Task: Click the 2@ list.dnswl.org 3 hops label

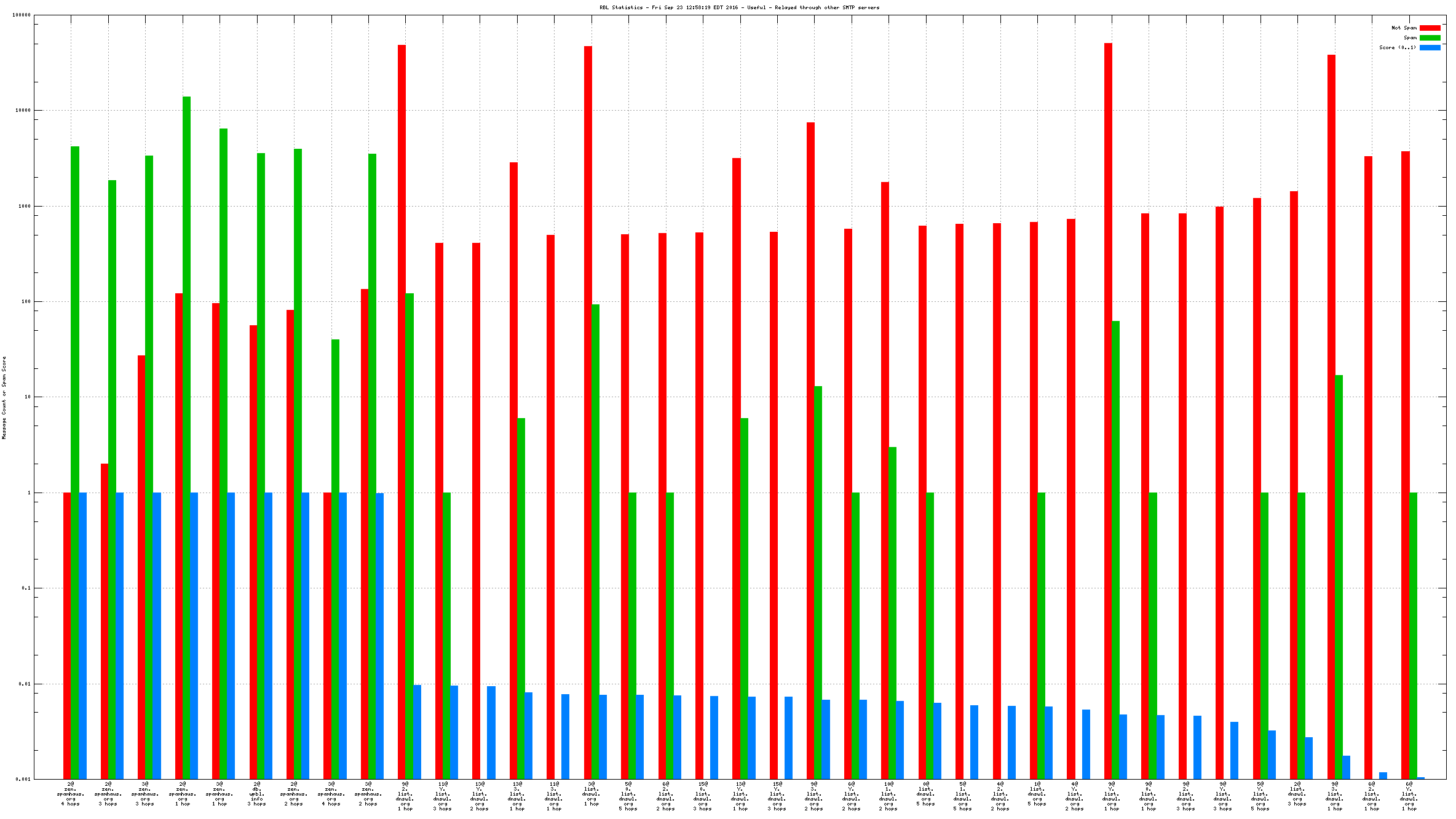Action: [x=1297, y=794]
